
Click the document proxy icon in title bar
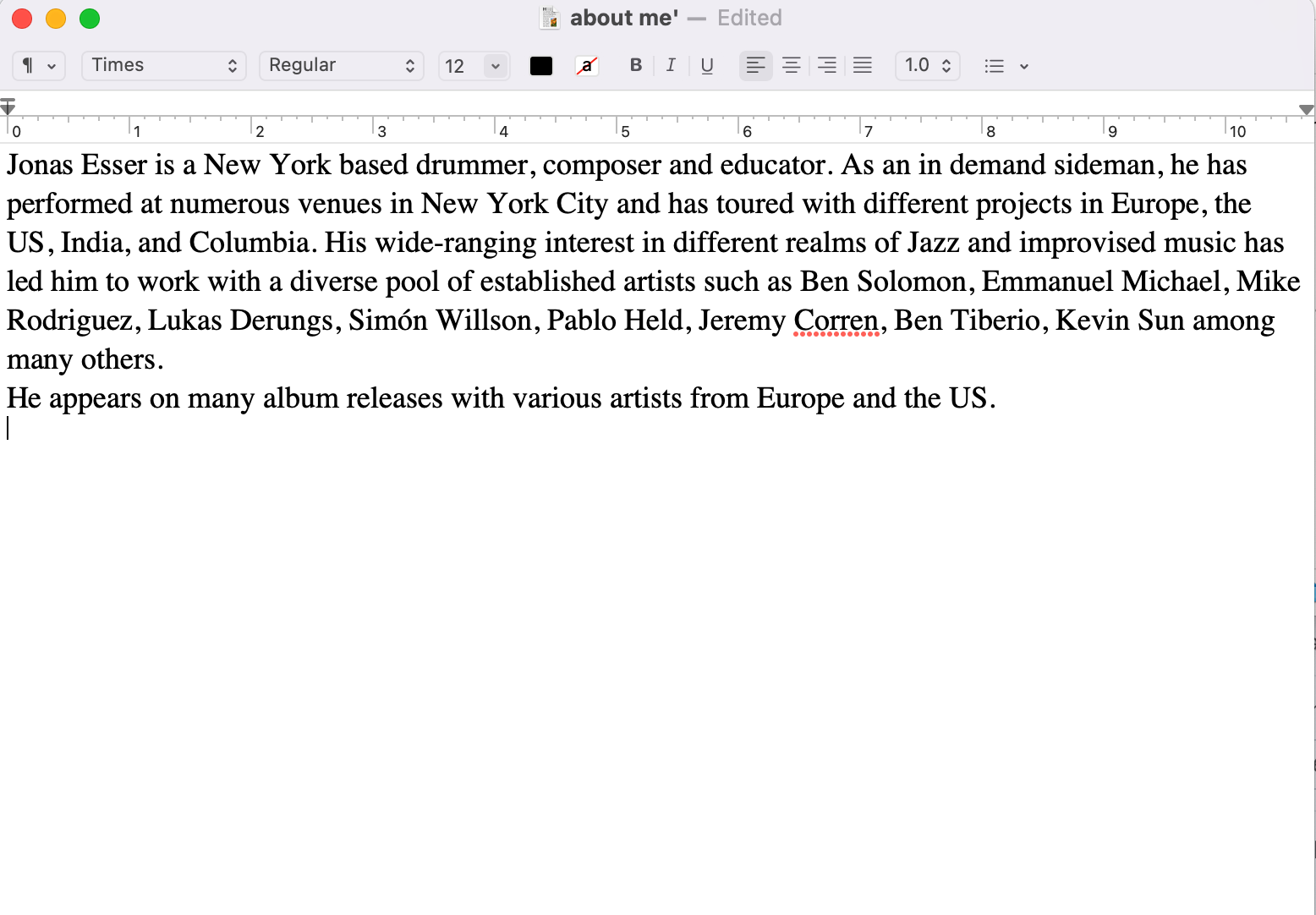[551, 18]
